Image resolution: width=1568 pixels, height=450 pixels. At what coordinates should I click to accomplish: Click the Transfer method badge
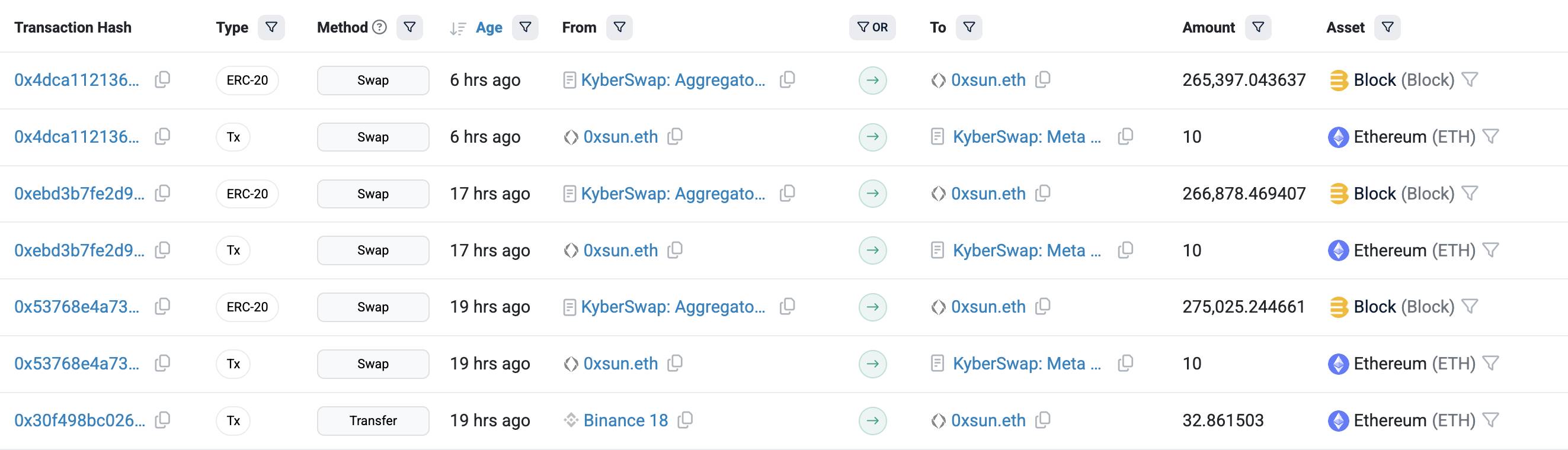coord(373,421)
